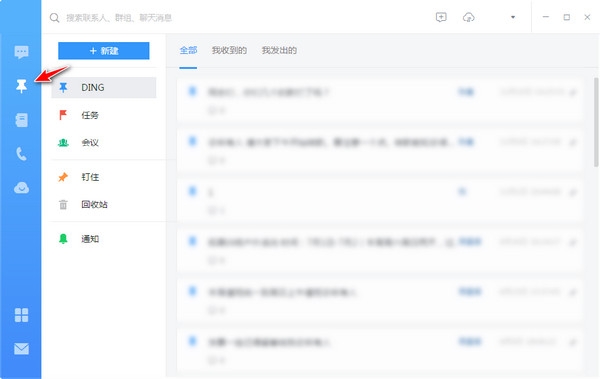Screen dimensions: 600x379
Task: Open the top bar dropdown arrow
Action: pos(513,17)
